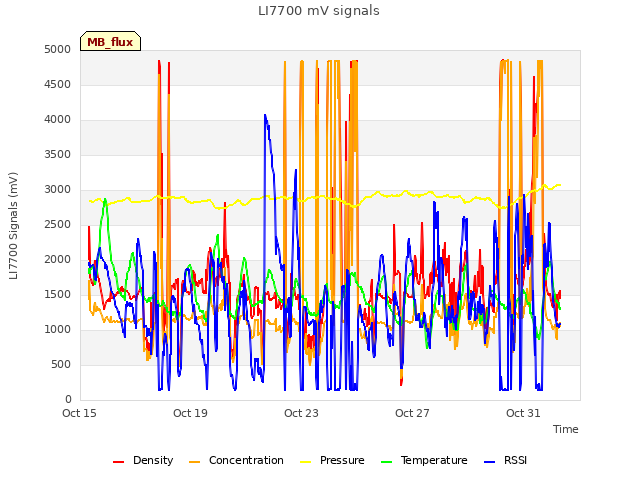
Task: Click the 3000 y-axis tick label
Action: click(x=58, y=189)
